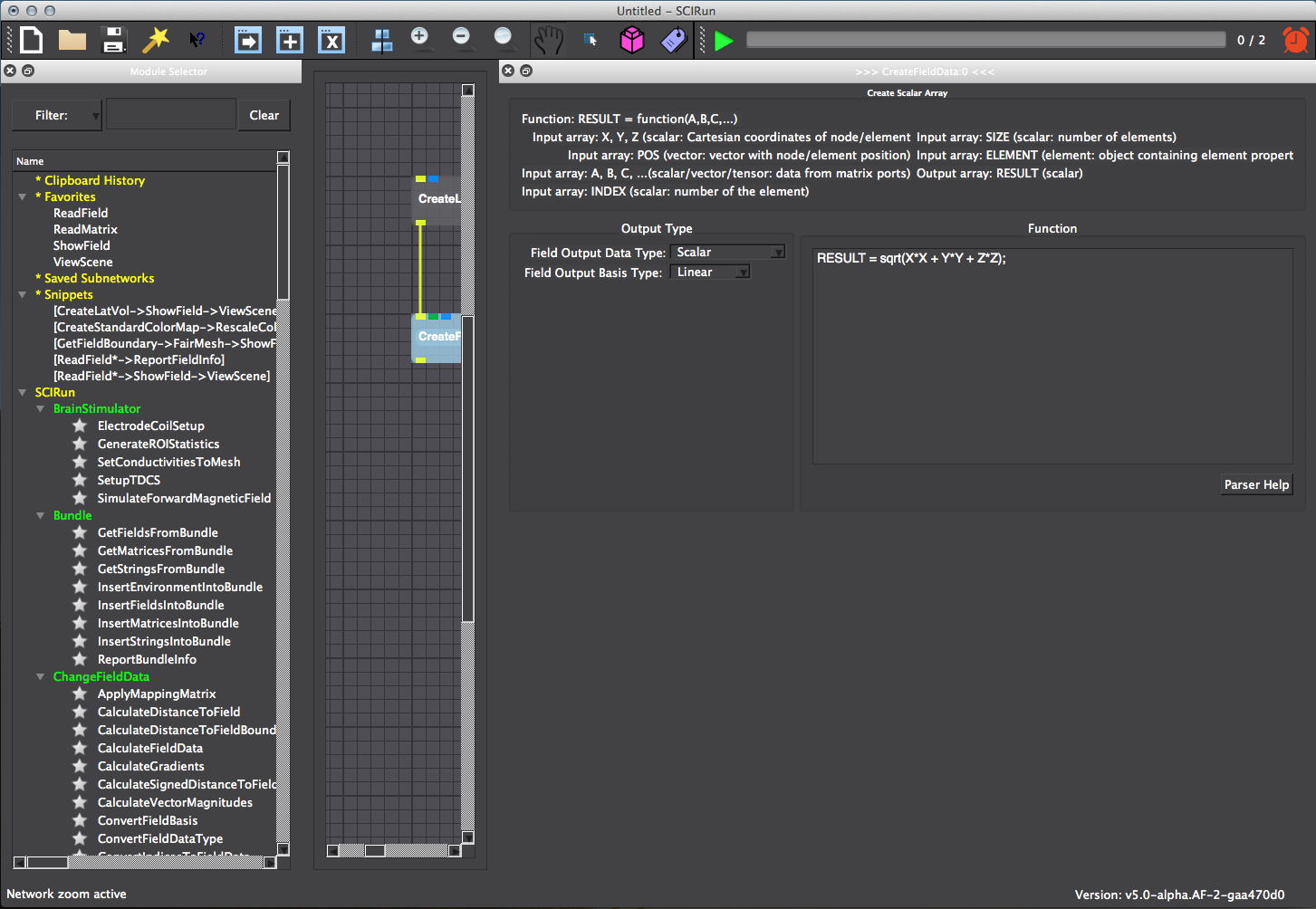Float the CreateFieldData panel
This screenshot has width=1316, height=909.
coord(526,71)
